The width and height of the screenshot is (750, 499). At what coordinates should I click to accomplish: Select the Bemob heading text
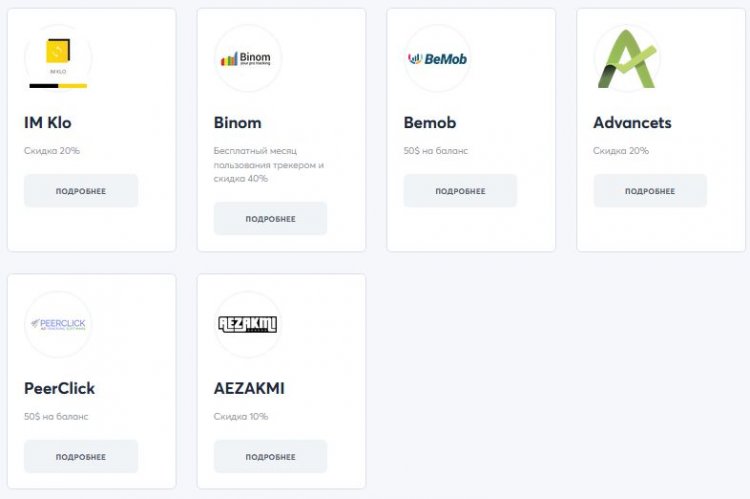click(430, 123)
